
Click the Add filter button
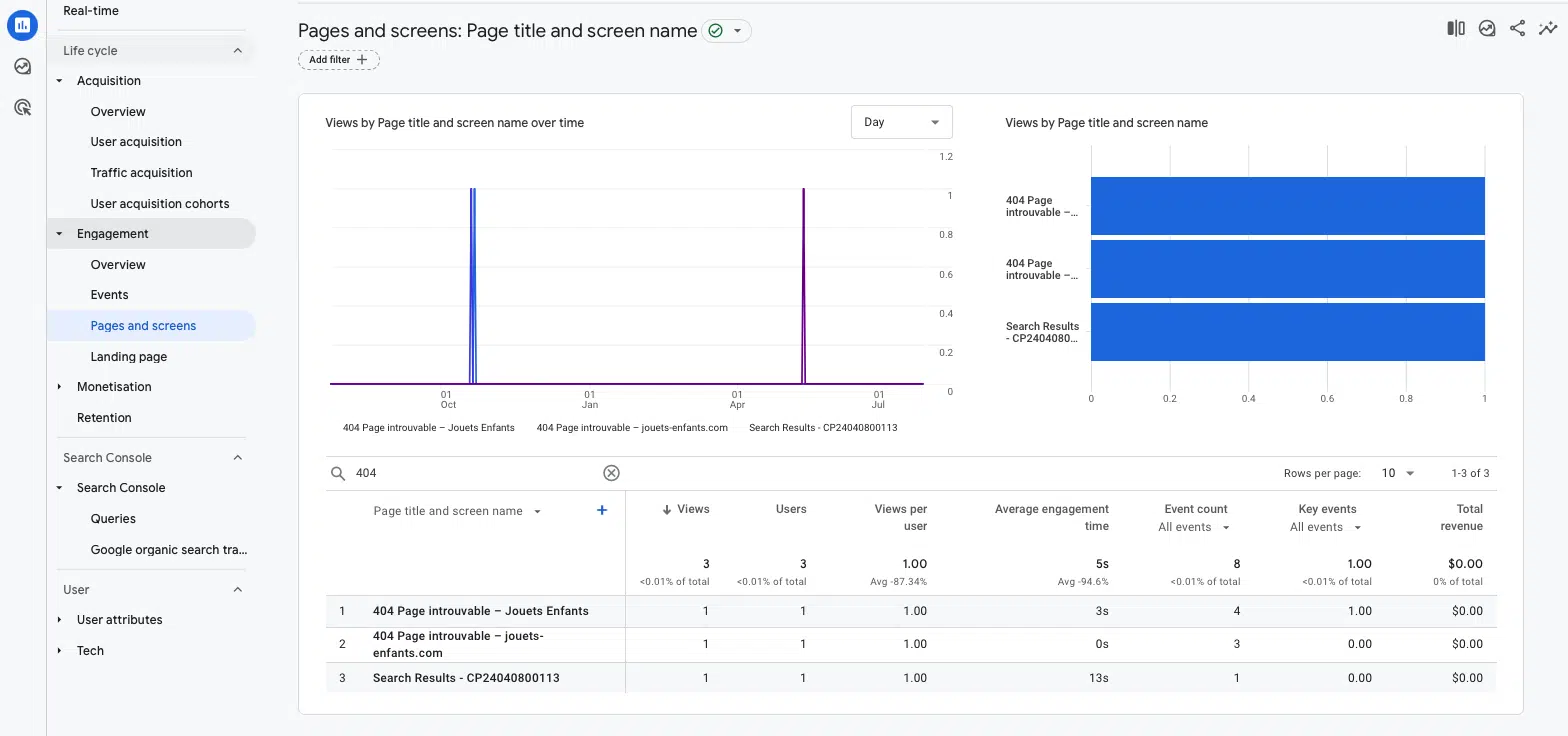click(x=339, y=60)
